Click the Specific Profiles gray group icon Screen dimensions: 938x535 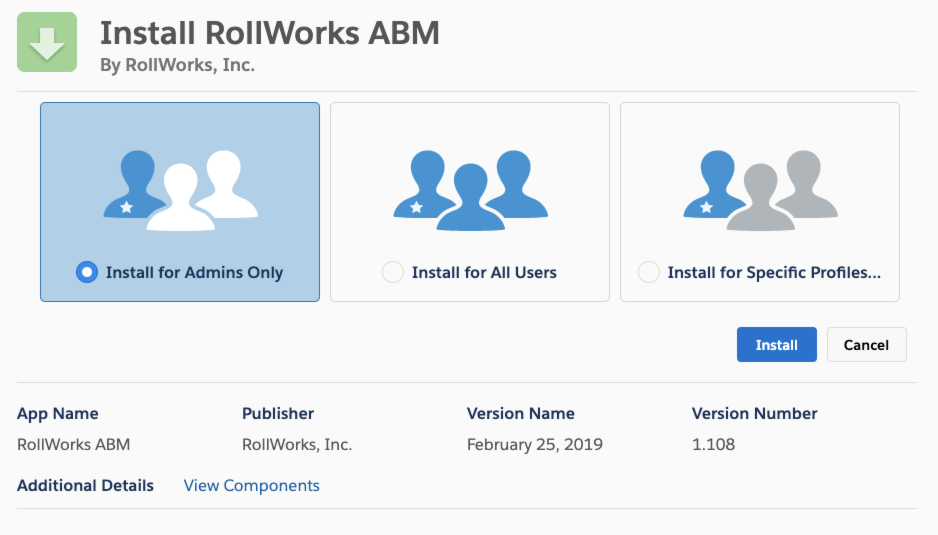760,190
